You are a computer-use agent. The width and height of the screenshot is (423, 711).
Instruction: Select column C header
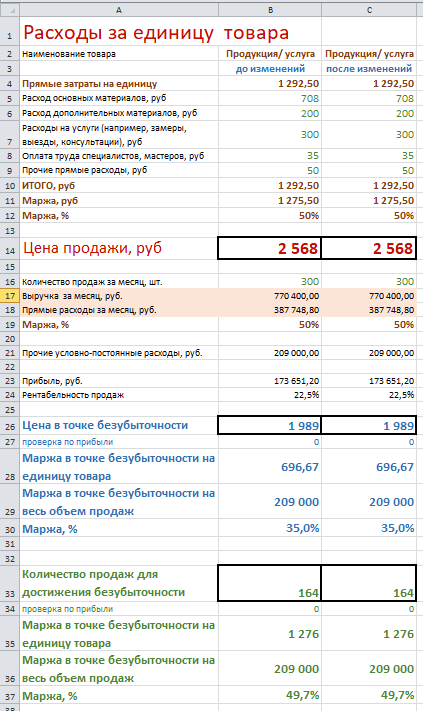pos(369,10)
